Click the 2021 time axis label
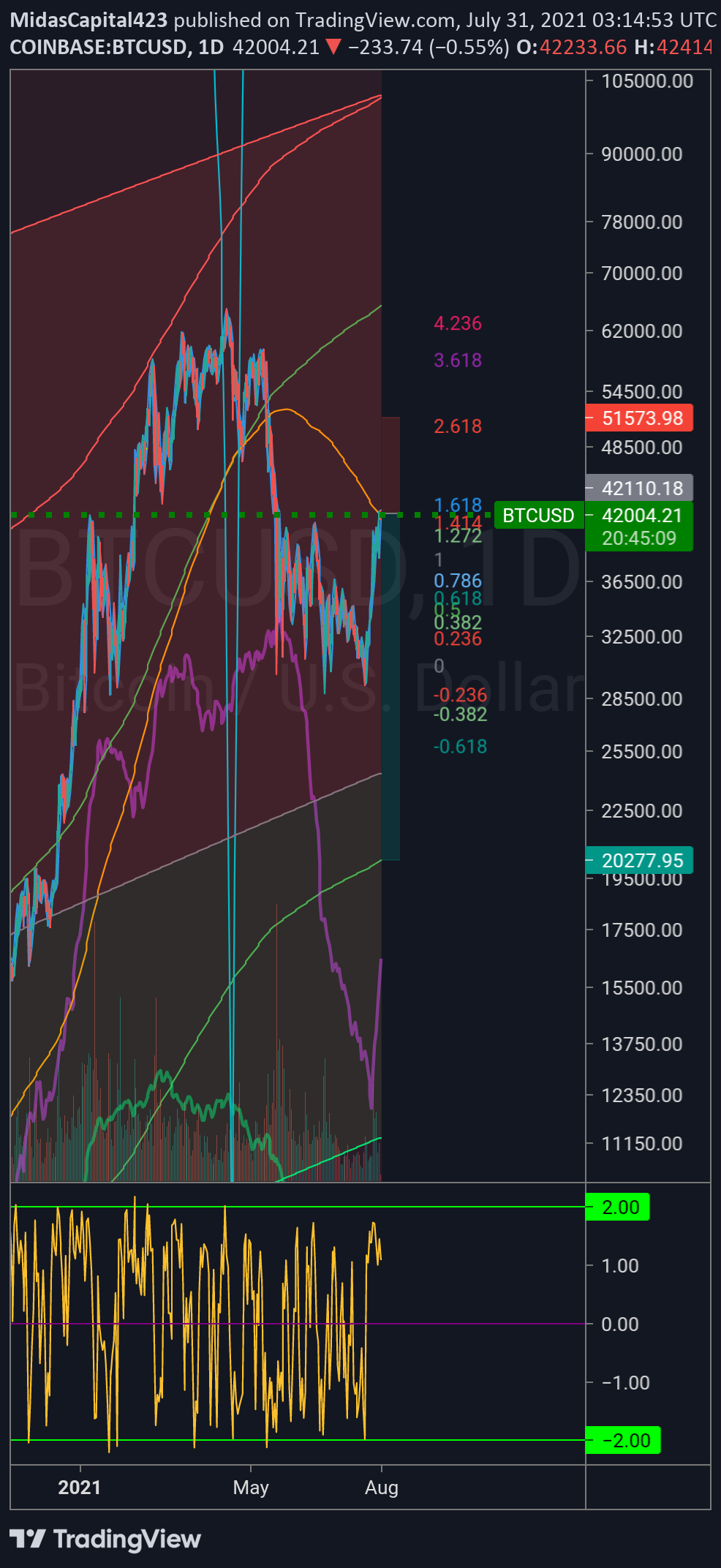The image size is (721, 1568). (80, 1488)
